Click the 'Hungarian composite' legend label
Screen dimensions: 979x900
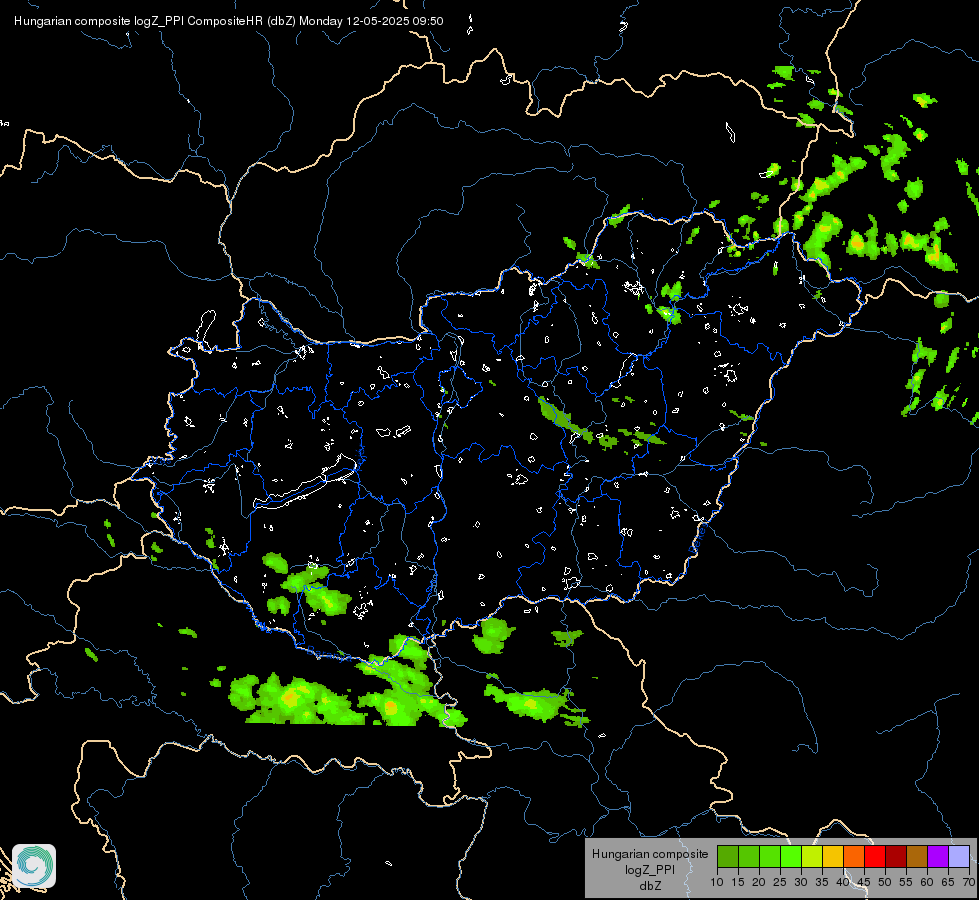click(650, 854)
